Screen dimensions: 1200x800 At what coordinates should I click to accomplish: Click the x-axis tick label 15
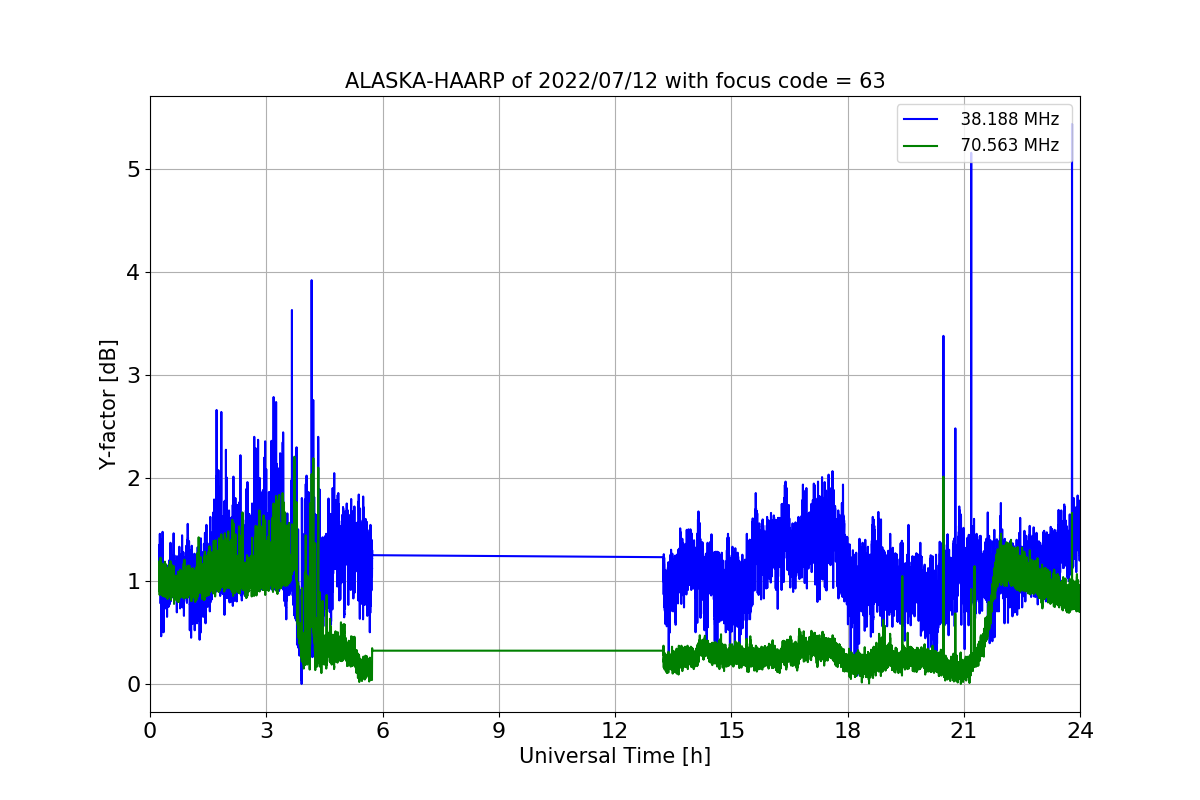coord(731,730)
